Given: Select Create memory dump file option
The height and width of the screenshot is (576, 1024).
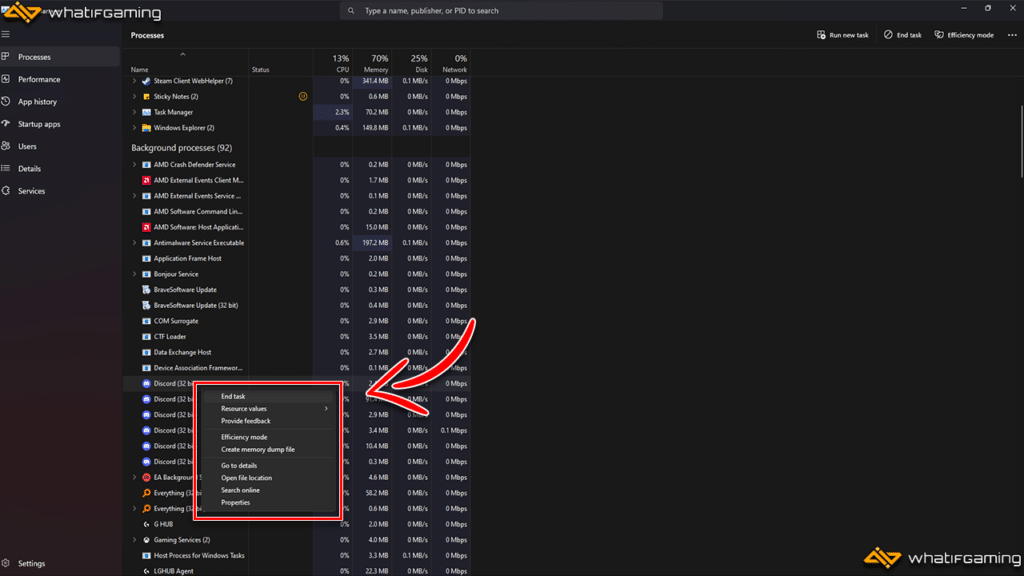Looking at the screenshot, I should [257, 450].
